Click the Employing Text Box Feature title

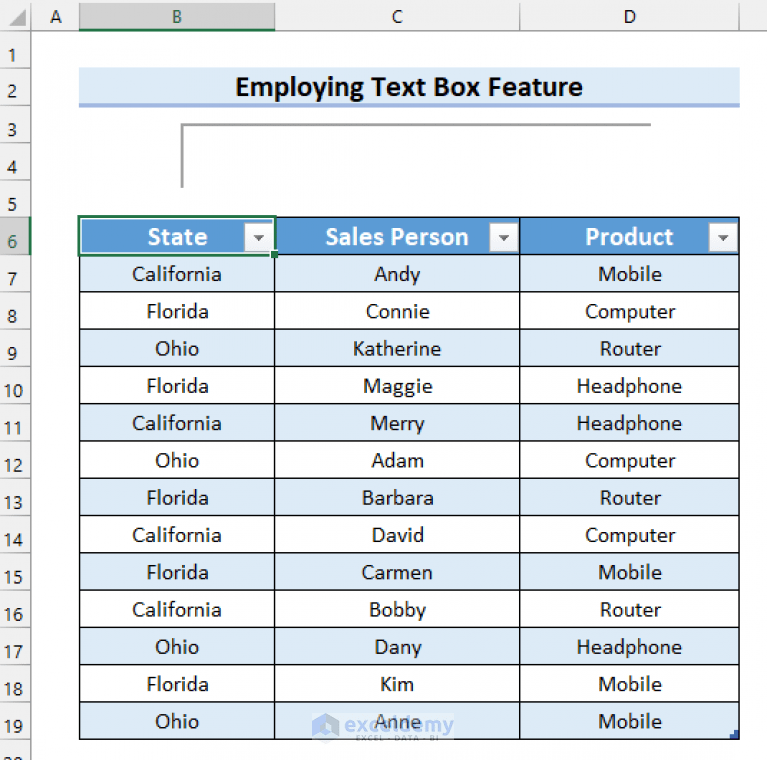point(409,87)
